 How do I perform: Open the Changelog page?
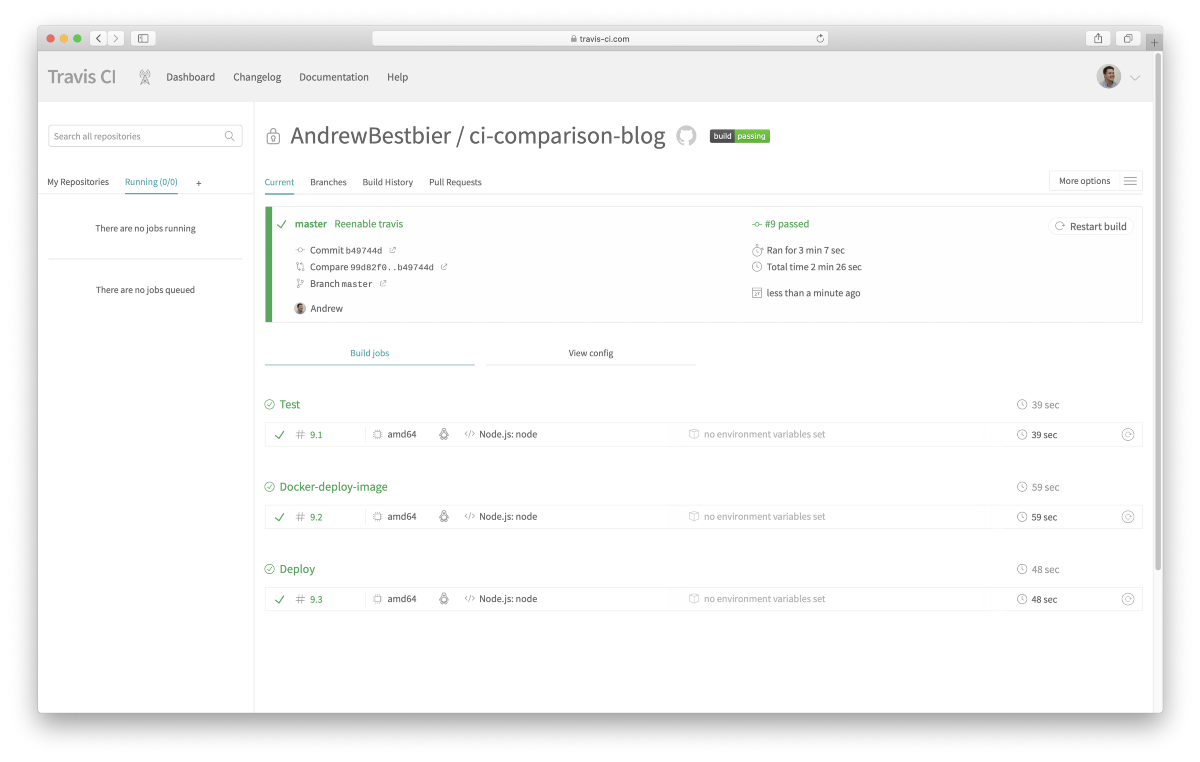click(x=257, y=77)
